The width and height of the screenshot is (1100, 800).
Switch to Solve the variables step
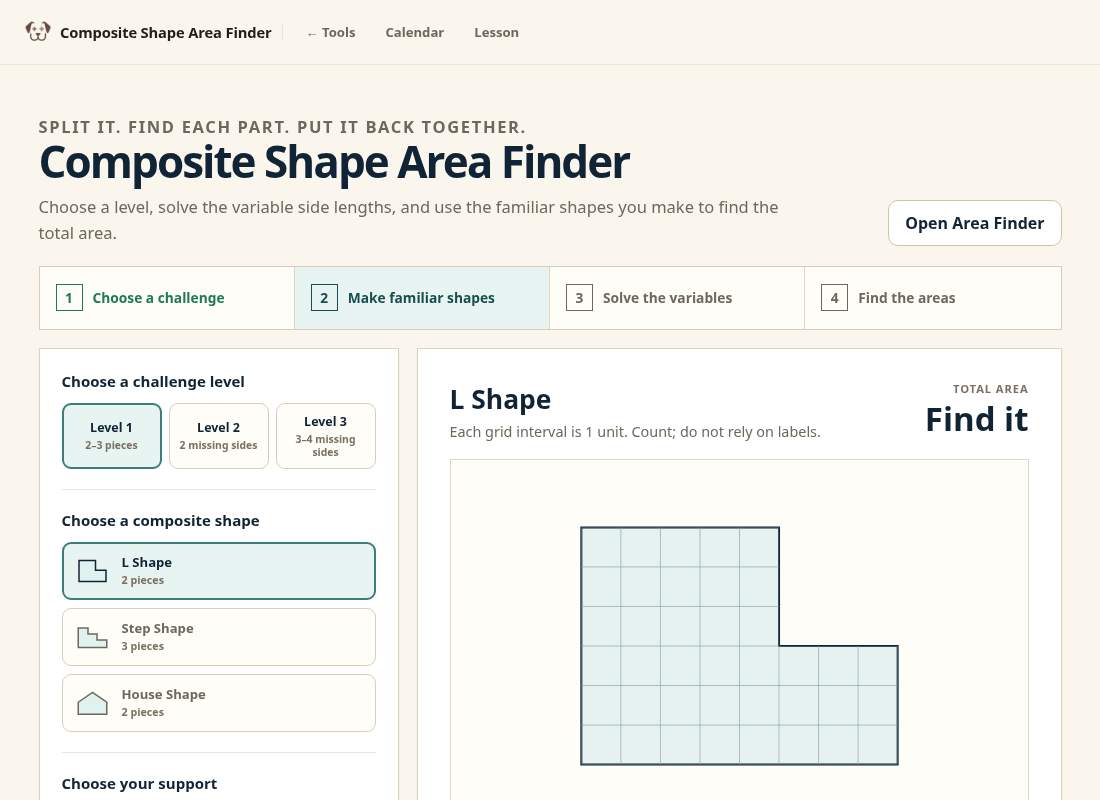coord(677,298)
